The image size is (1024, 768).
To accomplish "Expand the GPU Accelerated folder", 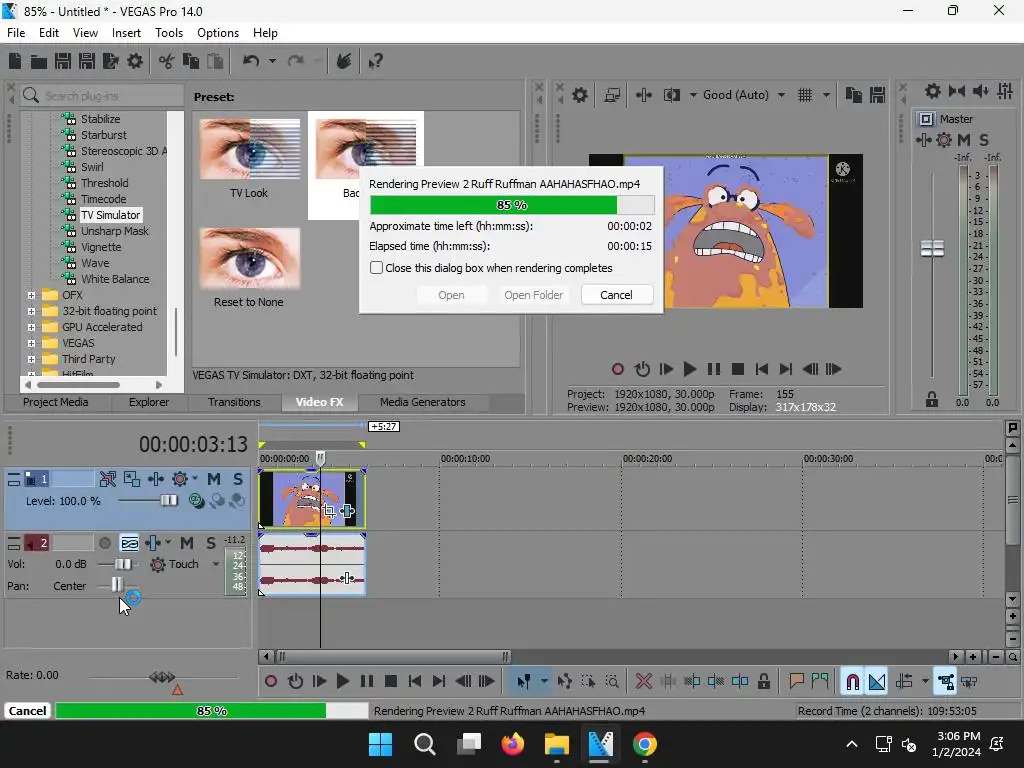I will pos(31,327).
